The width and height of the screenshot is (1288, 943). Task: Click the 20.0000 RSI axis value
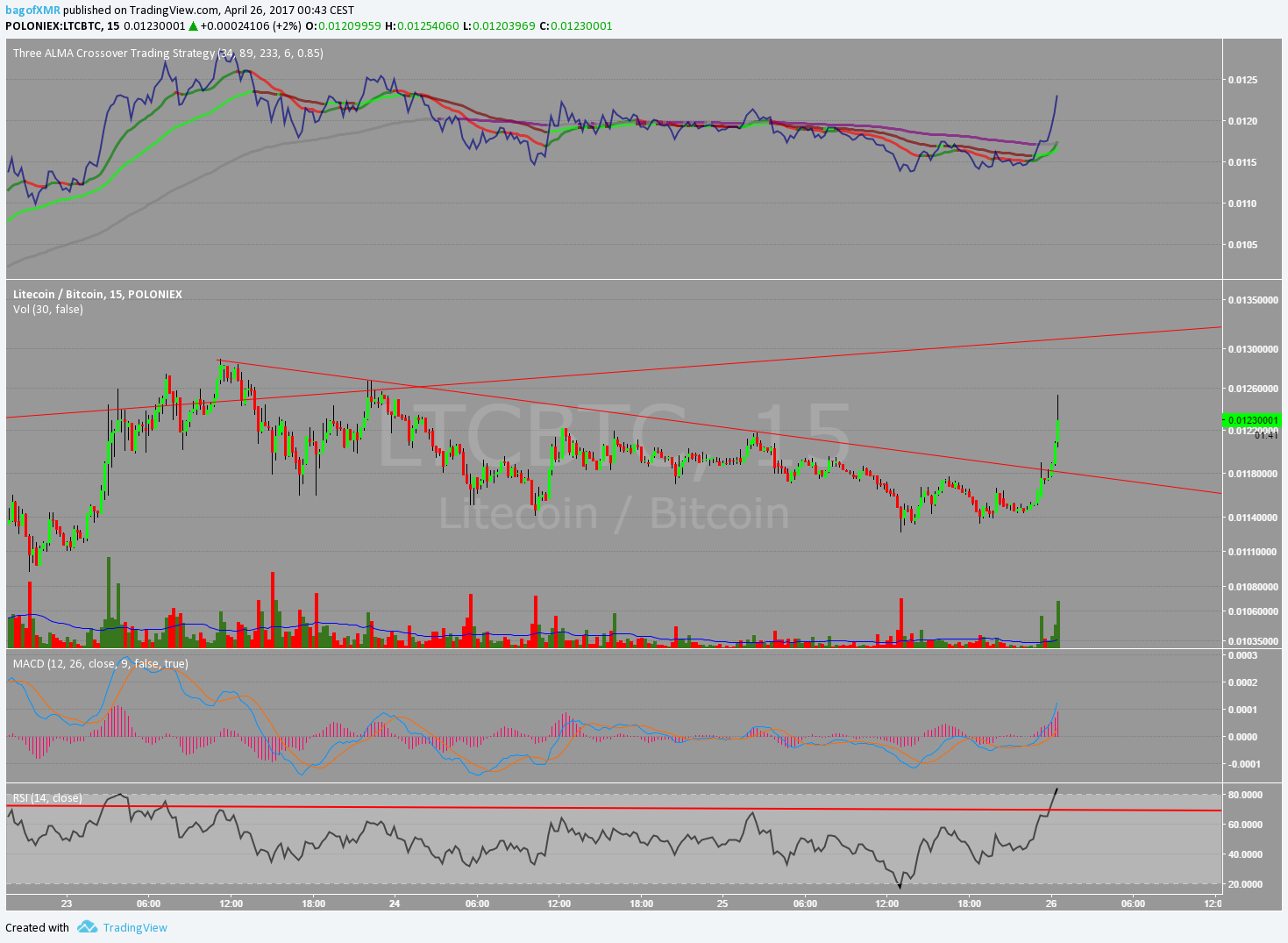click(1244, 884)
